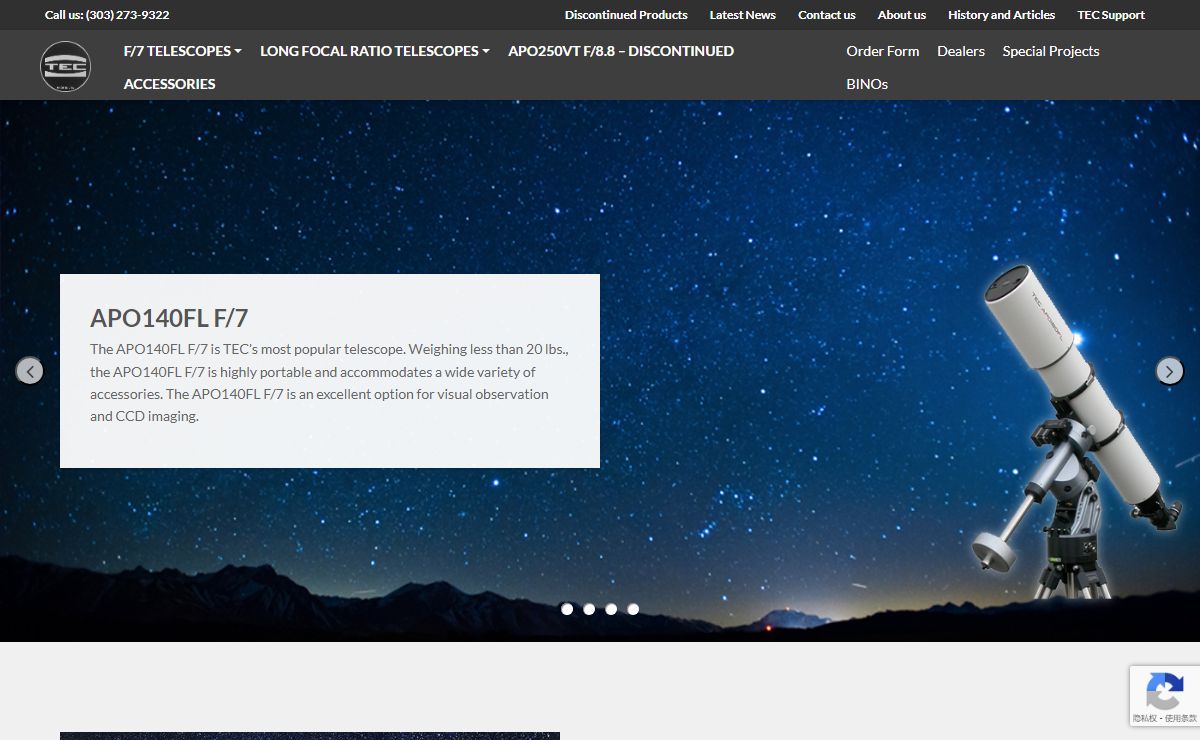
Task: Click the TEC logo icon
Action: [x=65, y=67]
